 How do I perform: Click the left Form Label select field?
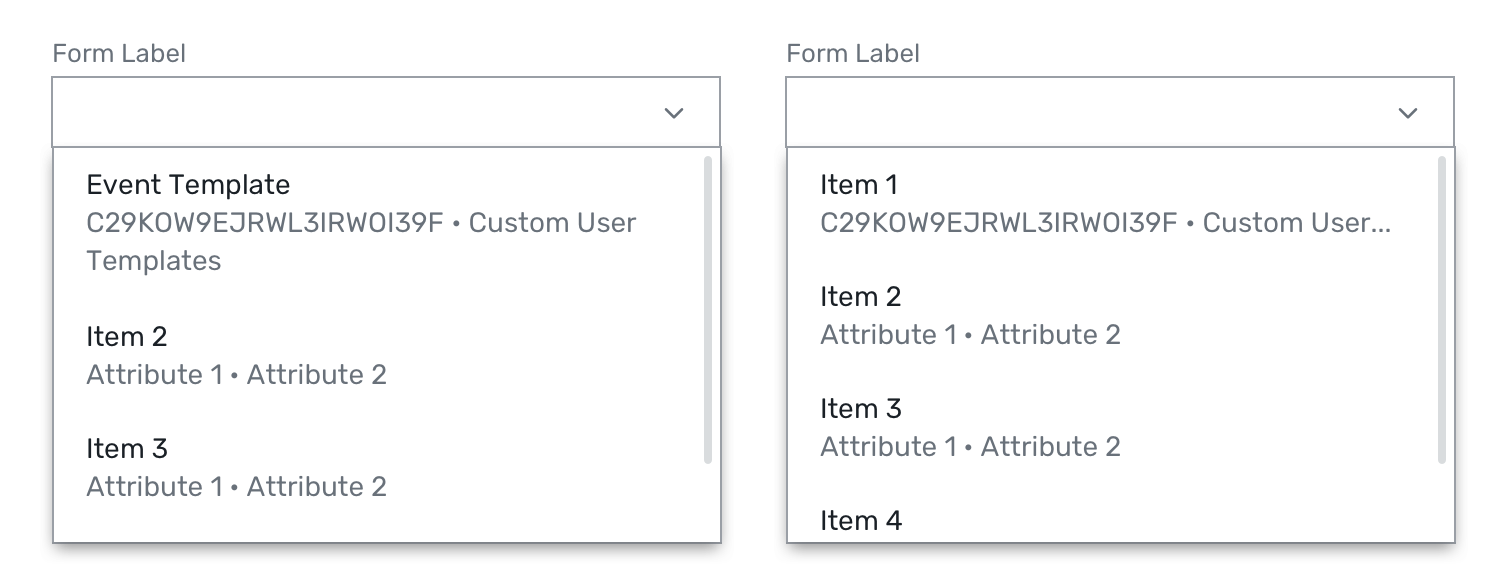pyautogui.click(x=386, y=112)
